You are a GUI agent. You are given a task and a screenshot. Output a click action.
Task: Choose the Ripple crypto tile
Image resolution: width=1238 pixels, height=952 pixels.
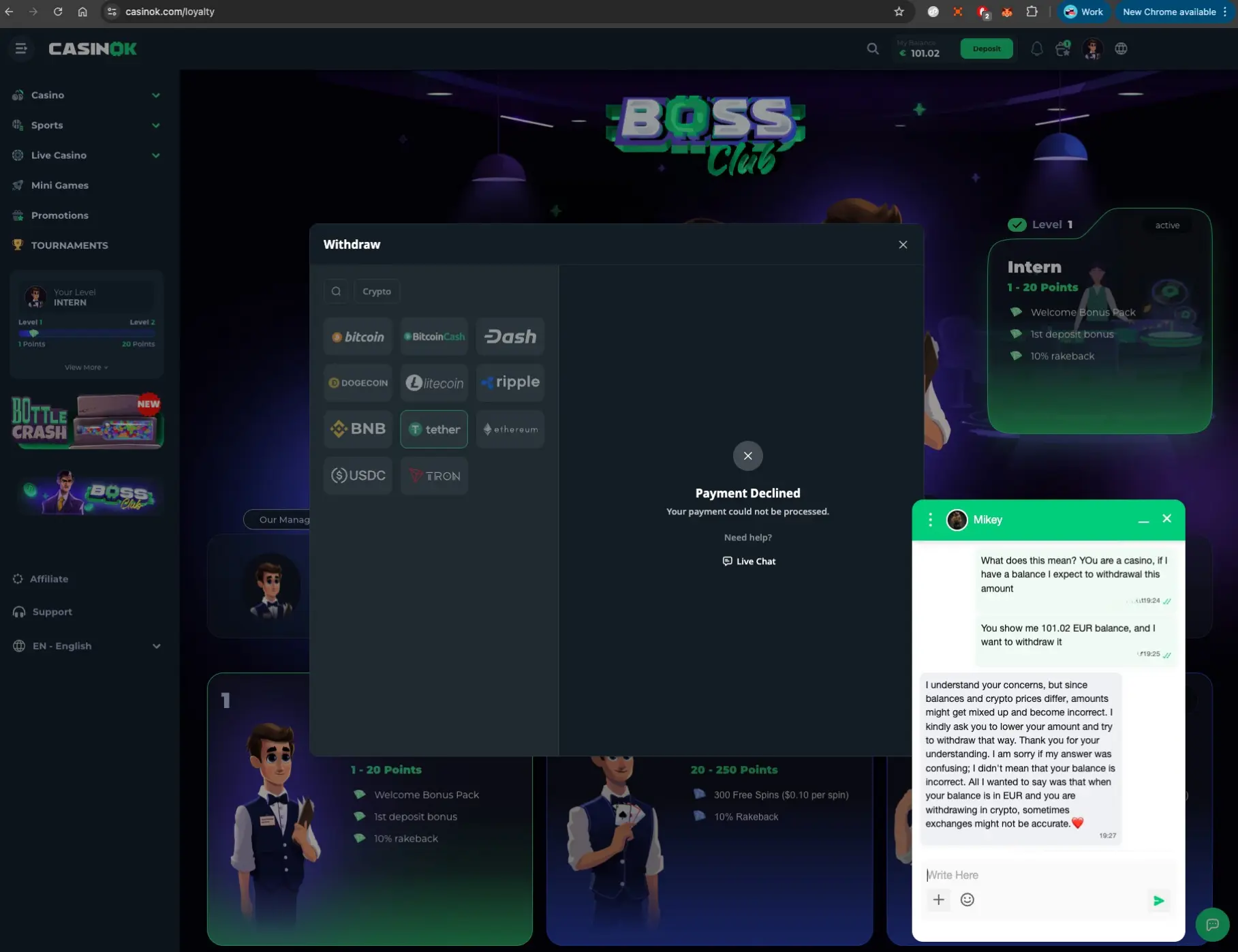(510, 383)
